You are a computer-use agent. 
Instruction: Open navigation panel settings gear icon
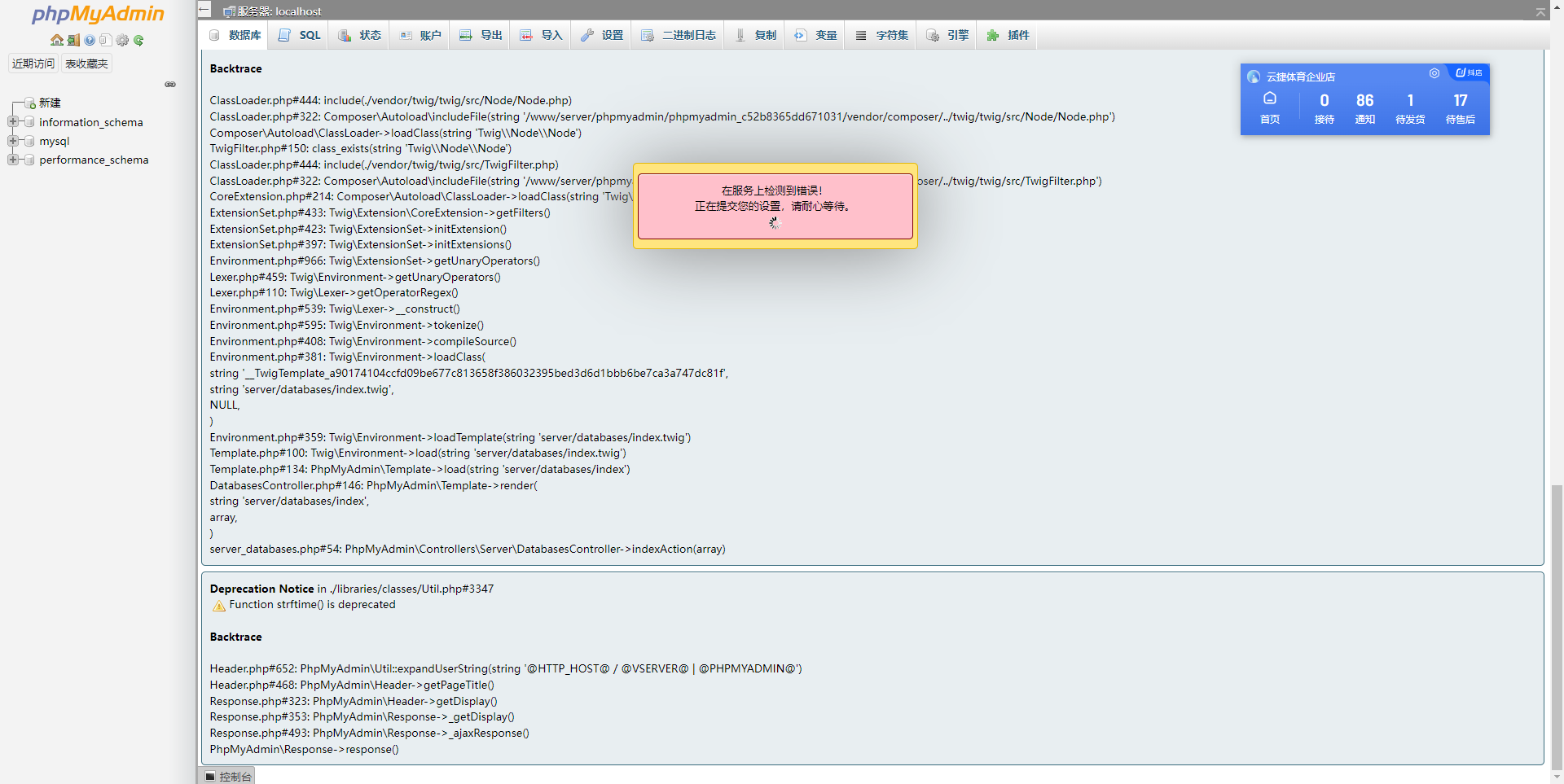[122, 40]
